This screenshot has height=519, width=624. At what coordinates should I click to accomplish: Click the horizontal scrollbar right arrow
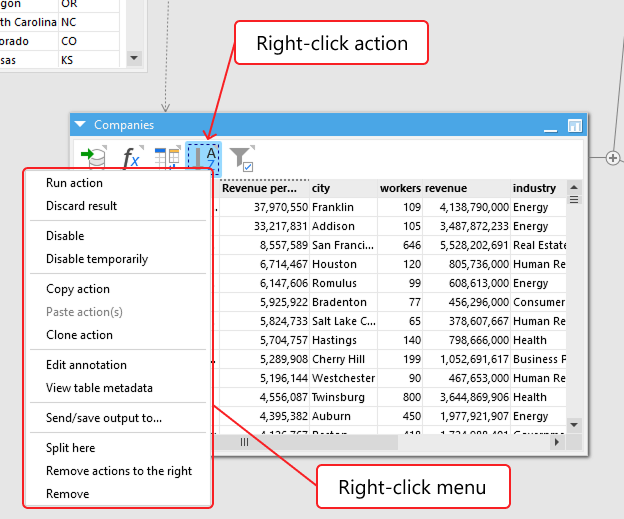(x=557, y=442)
